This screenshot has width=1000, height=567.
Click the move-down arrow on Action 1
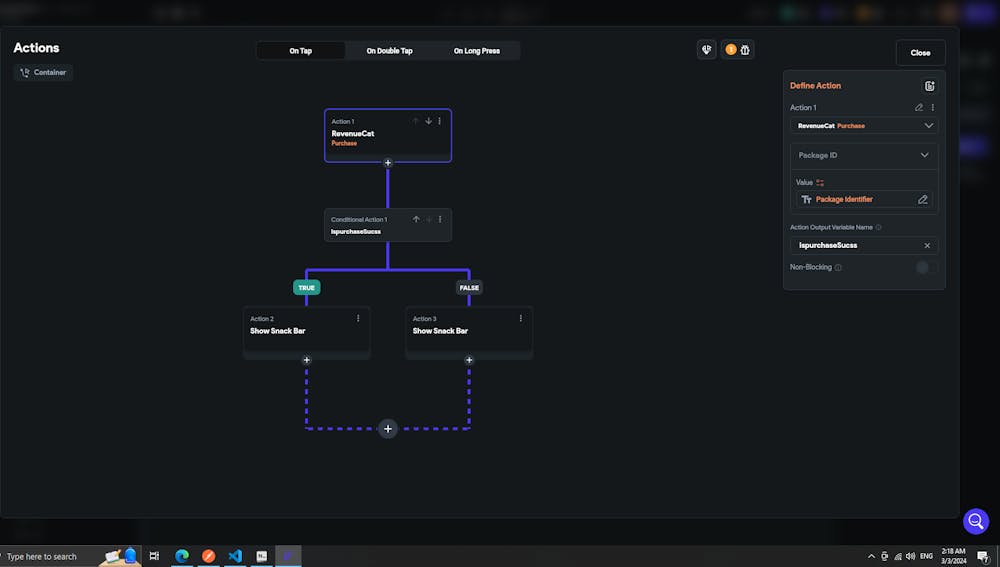(428, 121)
